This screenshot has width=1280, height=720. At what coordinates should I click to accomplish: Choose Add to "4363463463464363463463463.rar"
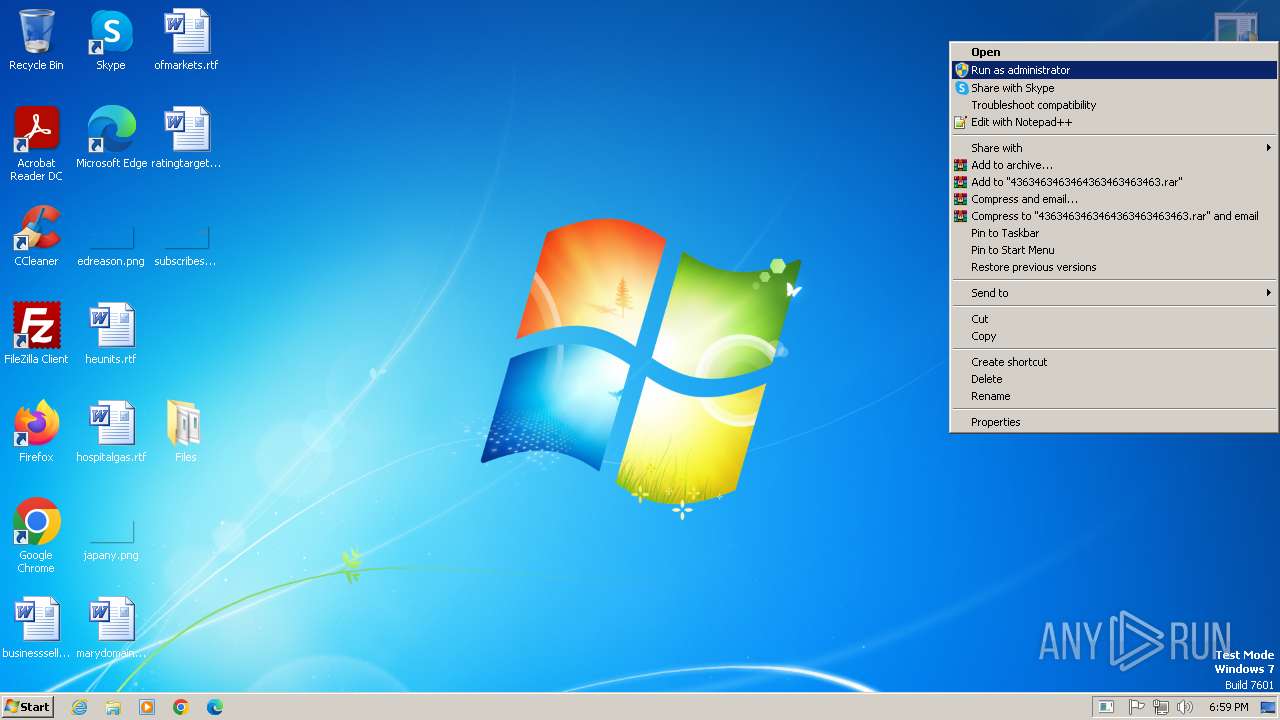pyautogui.click(x=1114, y=182)
